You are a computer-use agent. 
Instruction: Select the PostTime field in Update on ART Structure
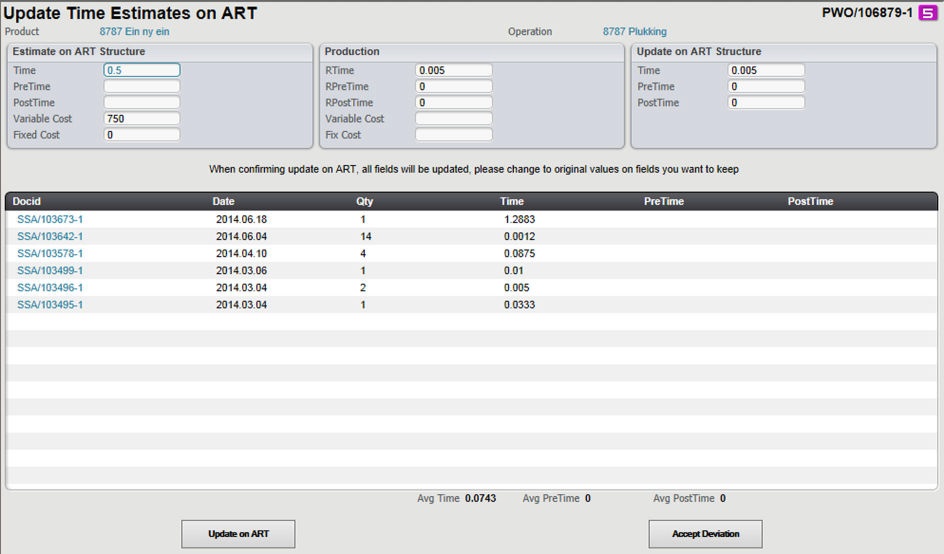[766, 102]
